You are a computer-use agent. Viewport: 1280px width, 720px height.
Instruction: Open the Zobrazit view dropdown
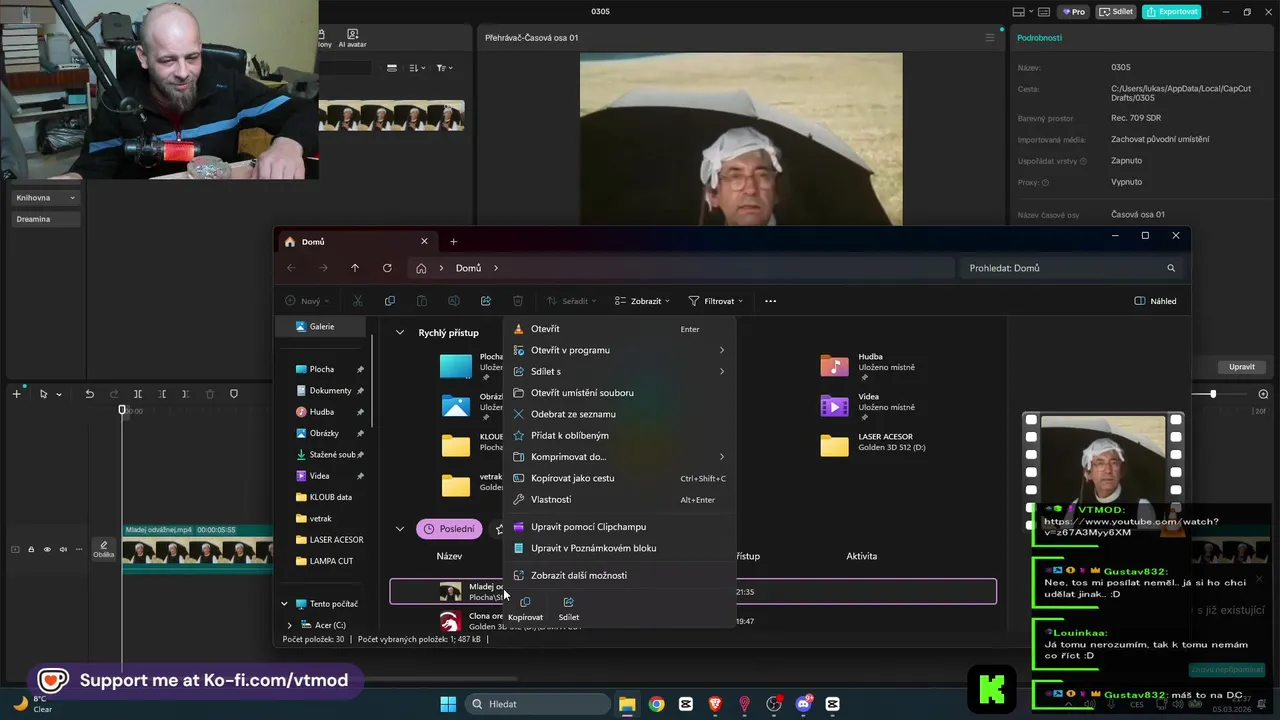point(641,301)
